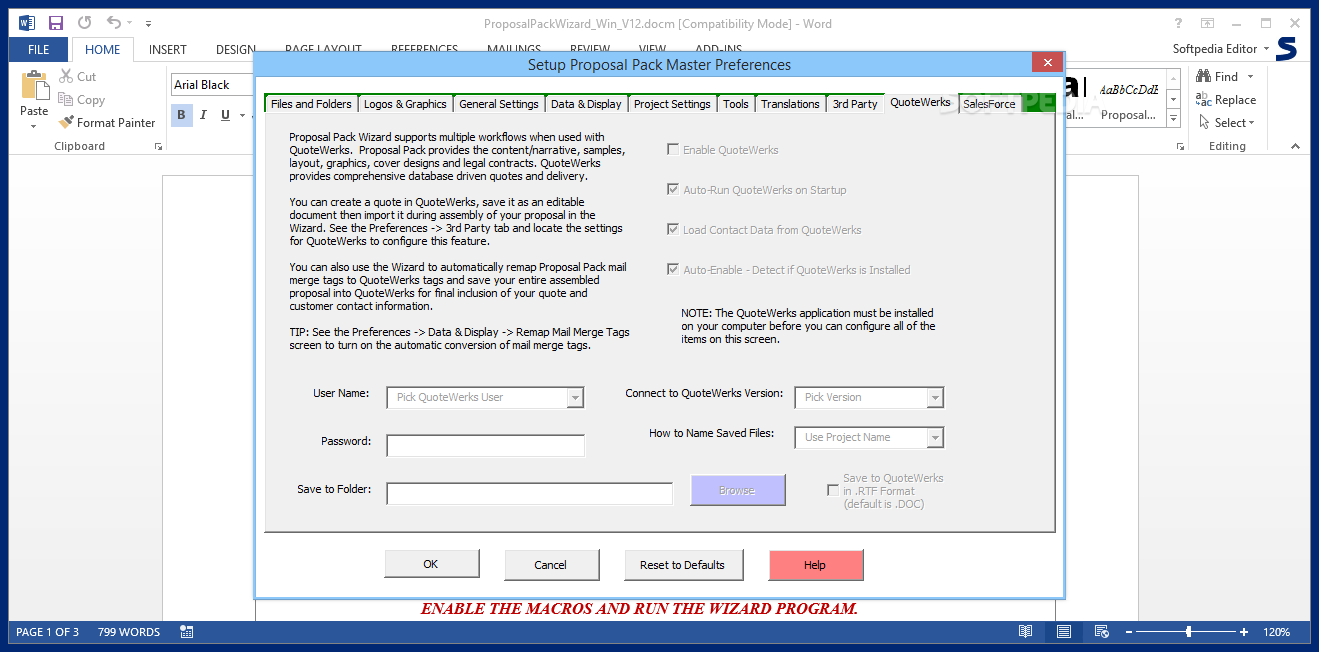Switch to Print Layout view icon

click(1064, 632)
